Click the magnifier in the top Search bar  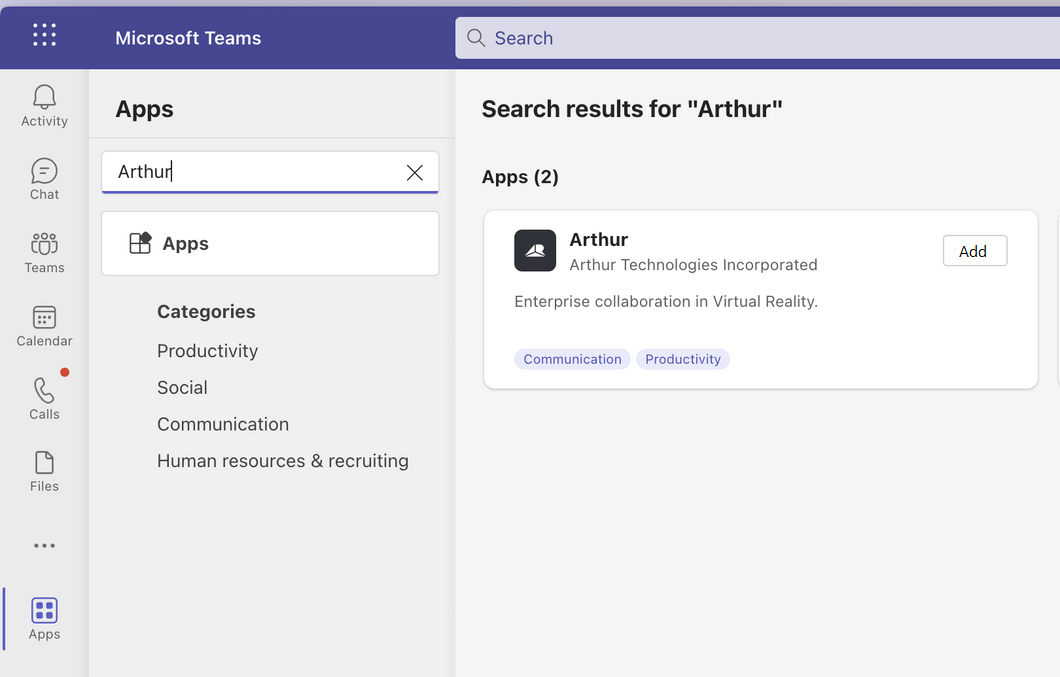[x=475, y=37]
